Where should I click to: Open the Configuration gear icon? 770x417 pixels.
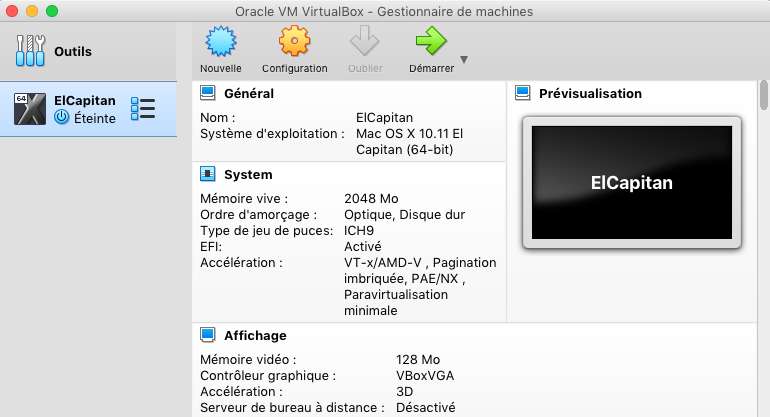295,41
